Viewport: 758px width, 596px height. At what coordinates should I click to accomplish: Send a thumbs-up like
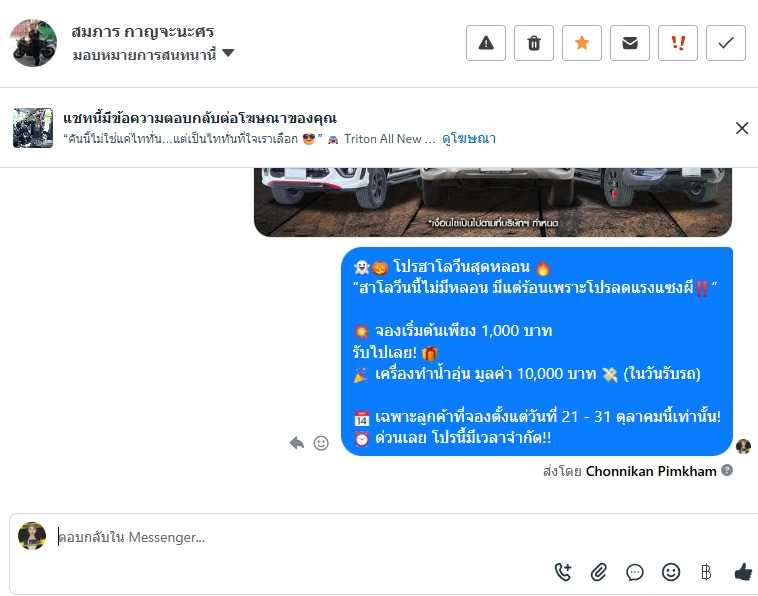click(743, 572)
